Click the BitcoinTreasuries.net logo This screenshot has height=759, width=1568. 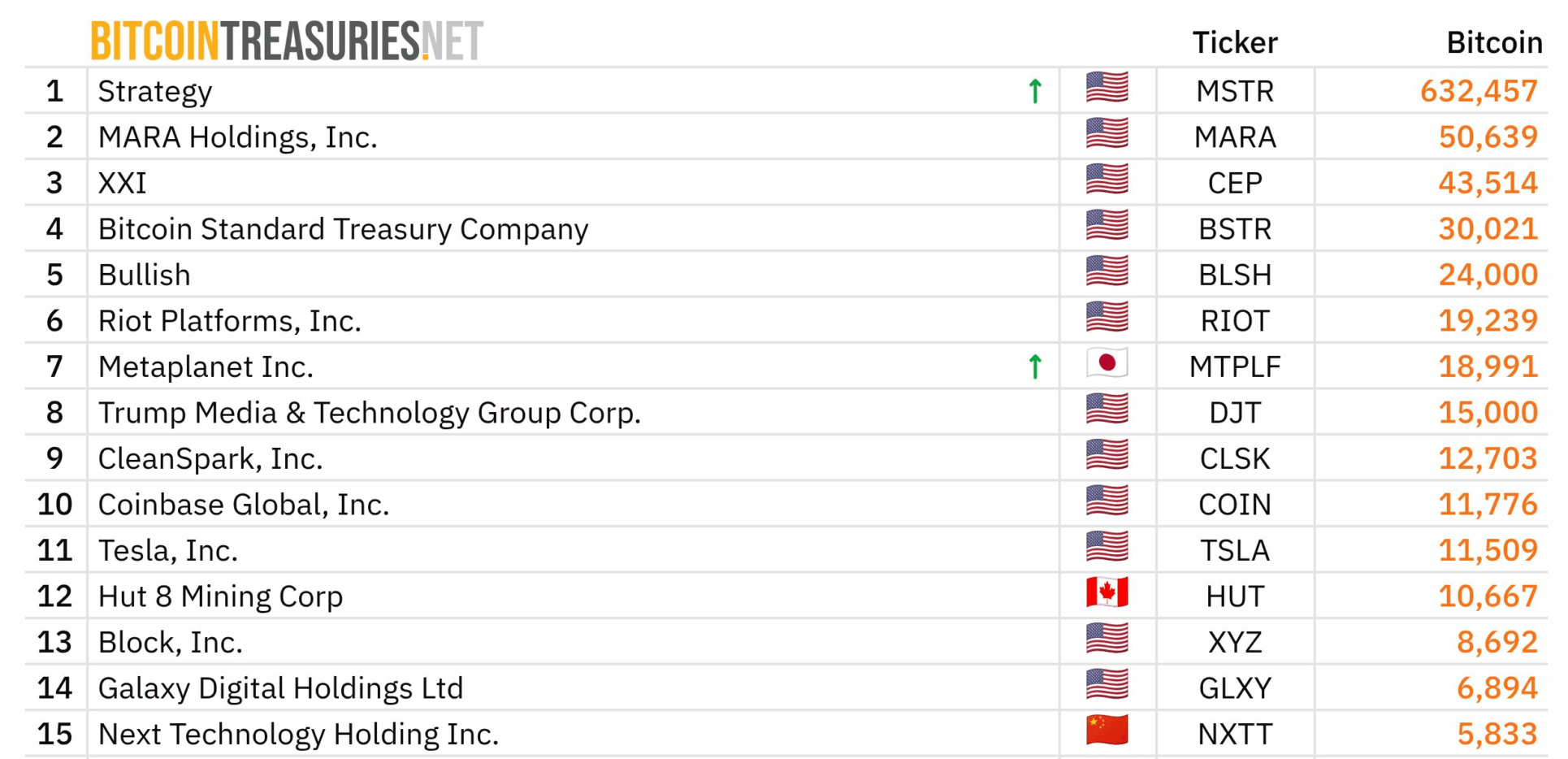click(287, 41)
